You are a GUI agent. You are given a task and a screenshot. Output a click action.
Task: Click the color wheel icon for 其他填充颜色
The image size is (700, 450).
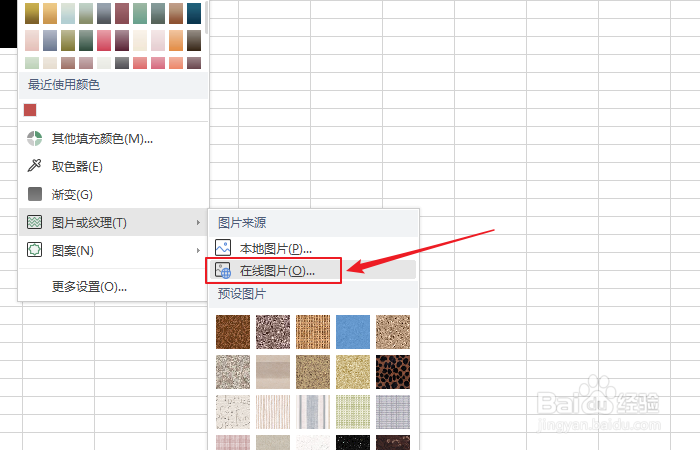coord(34,139)
